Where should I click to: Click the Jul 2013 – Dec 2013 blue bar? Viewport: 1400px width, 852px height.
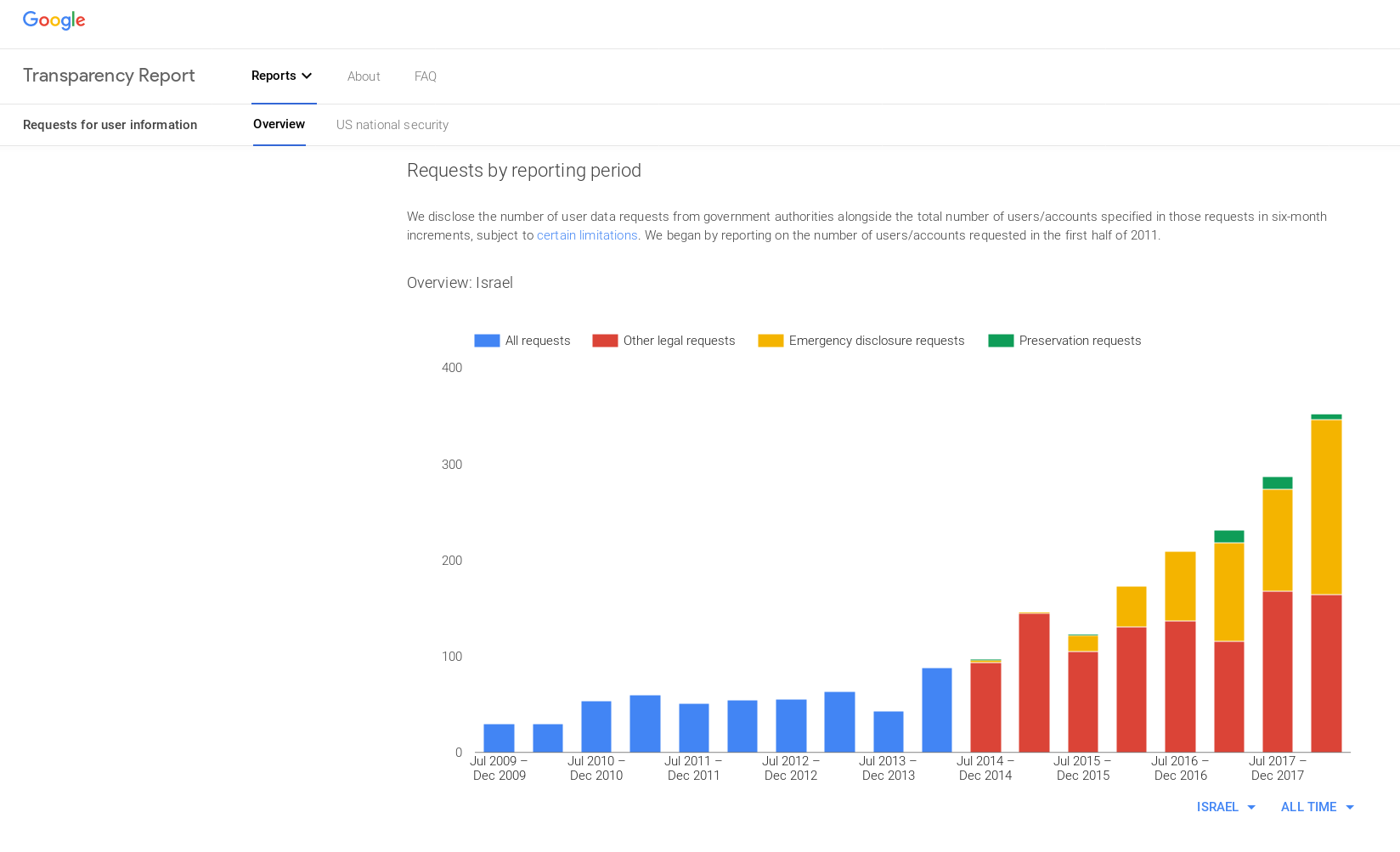(x=889, y=731)
